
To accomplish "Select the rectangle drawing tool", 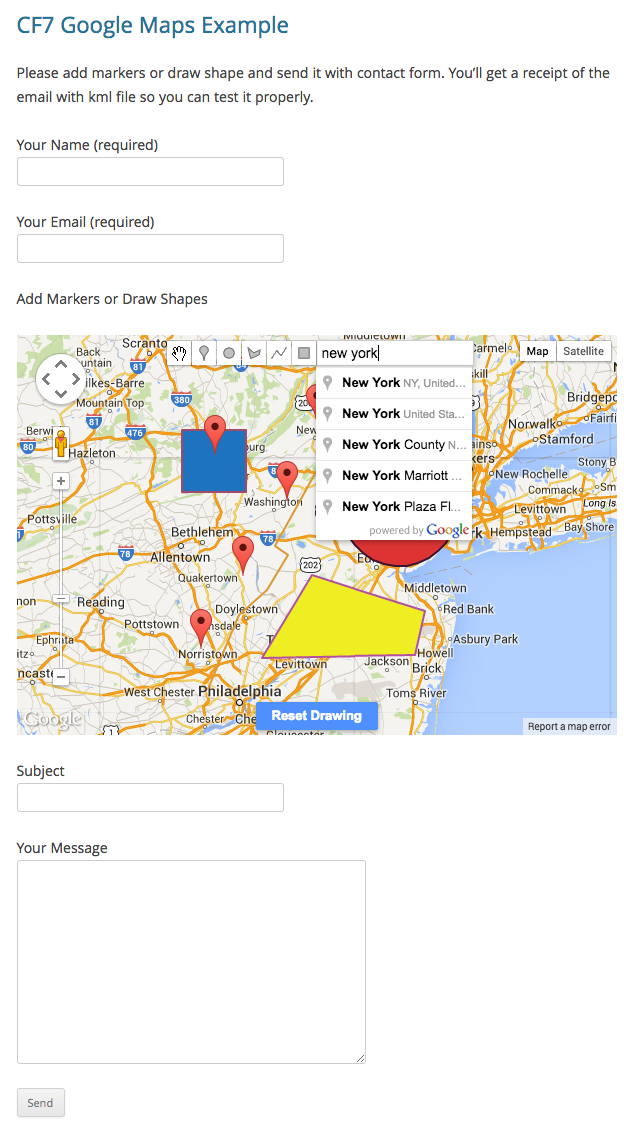I will click(x=304, y=353).
